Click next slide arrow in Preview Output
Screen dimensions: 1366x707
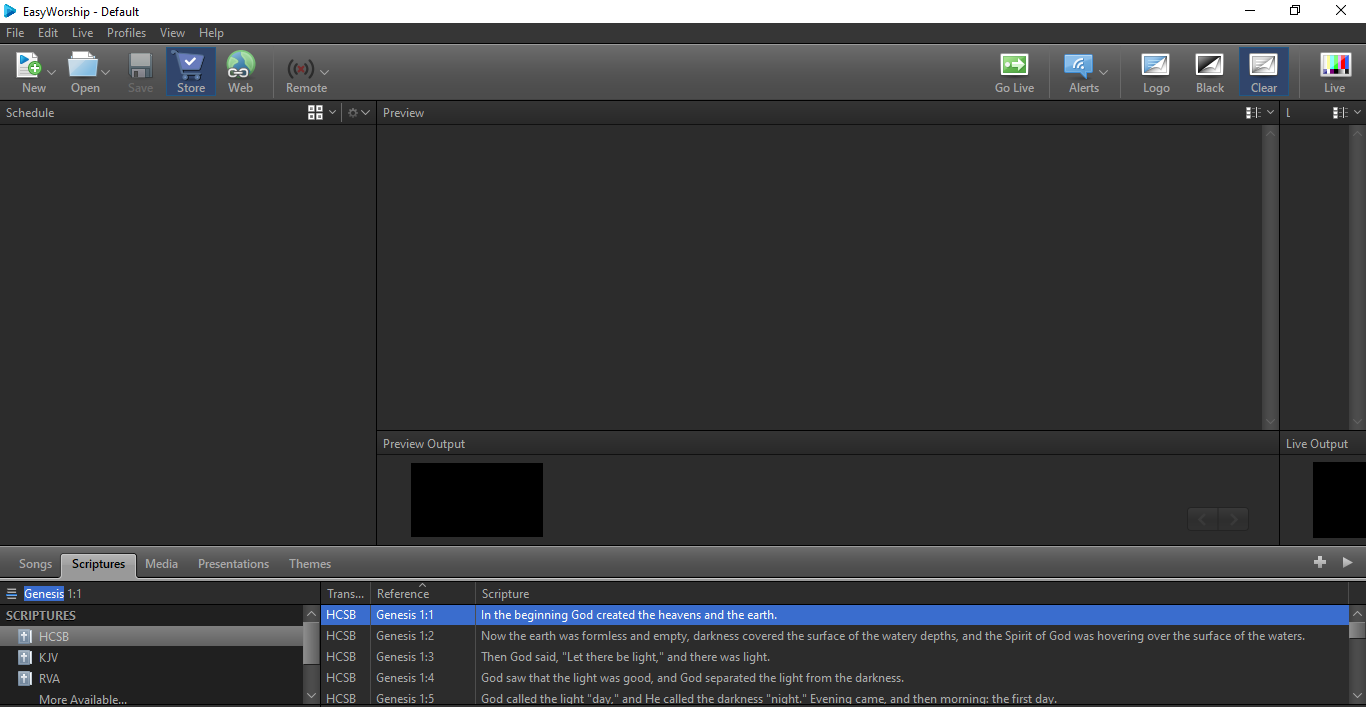point(1234,519)
